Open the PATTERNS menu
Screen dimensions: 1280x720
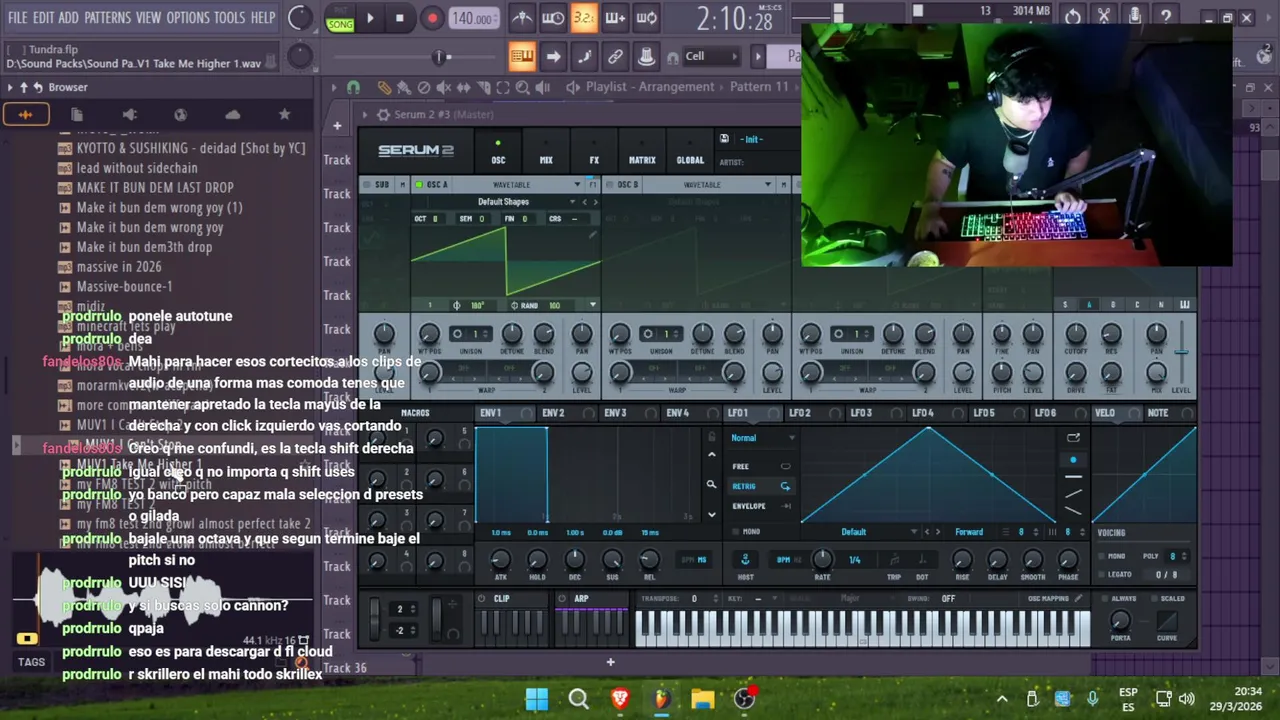point(107,18)
